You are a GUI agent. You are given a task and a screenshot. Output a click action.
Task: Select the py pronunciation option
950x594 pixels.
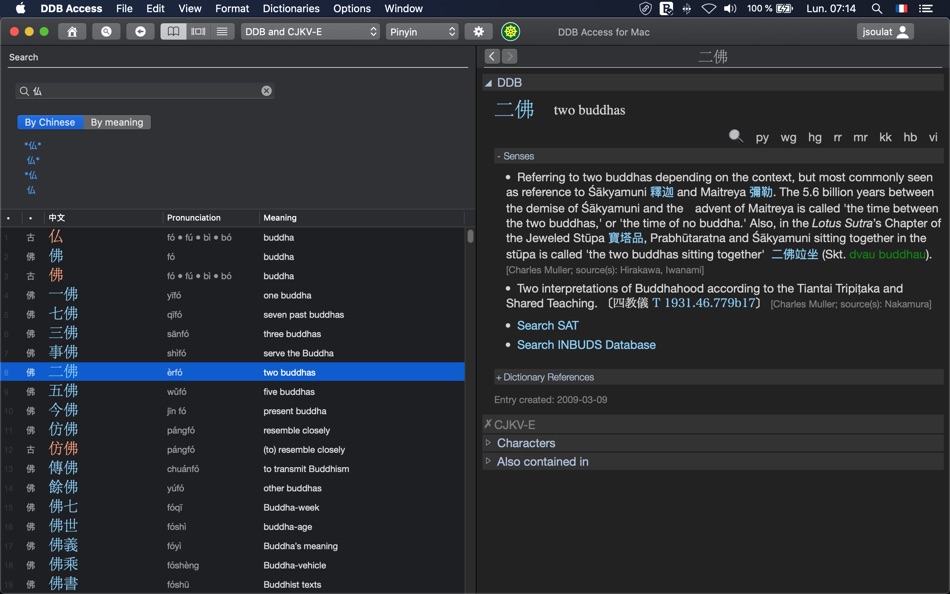tap(762, 138)
